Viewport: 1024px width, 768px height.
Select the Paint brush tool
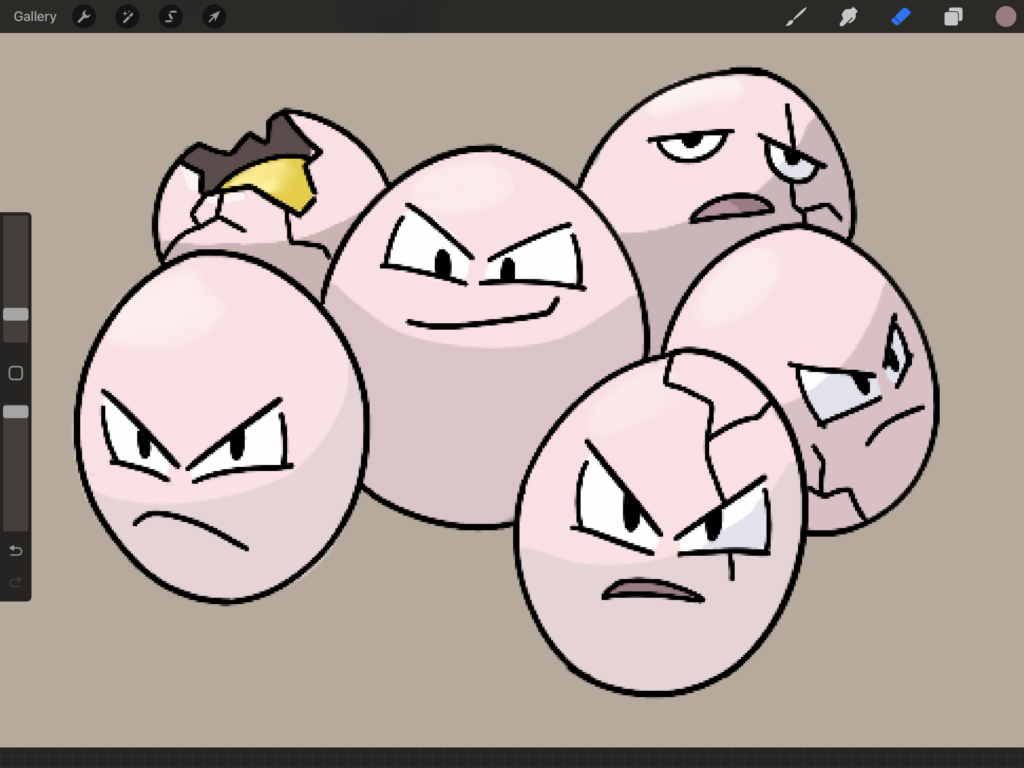coord(796,16)
